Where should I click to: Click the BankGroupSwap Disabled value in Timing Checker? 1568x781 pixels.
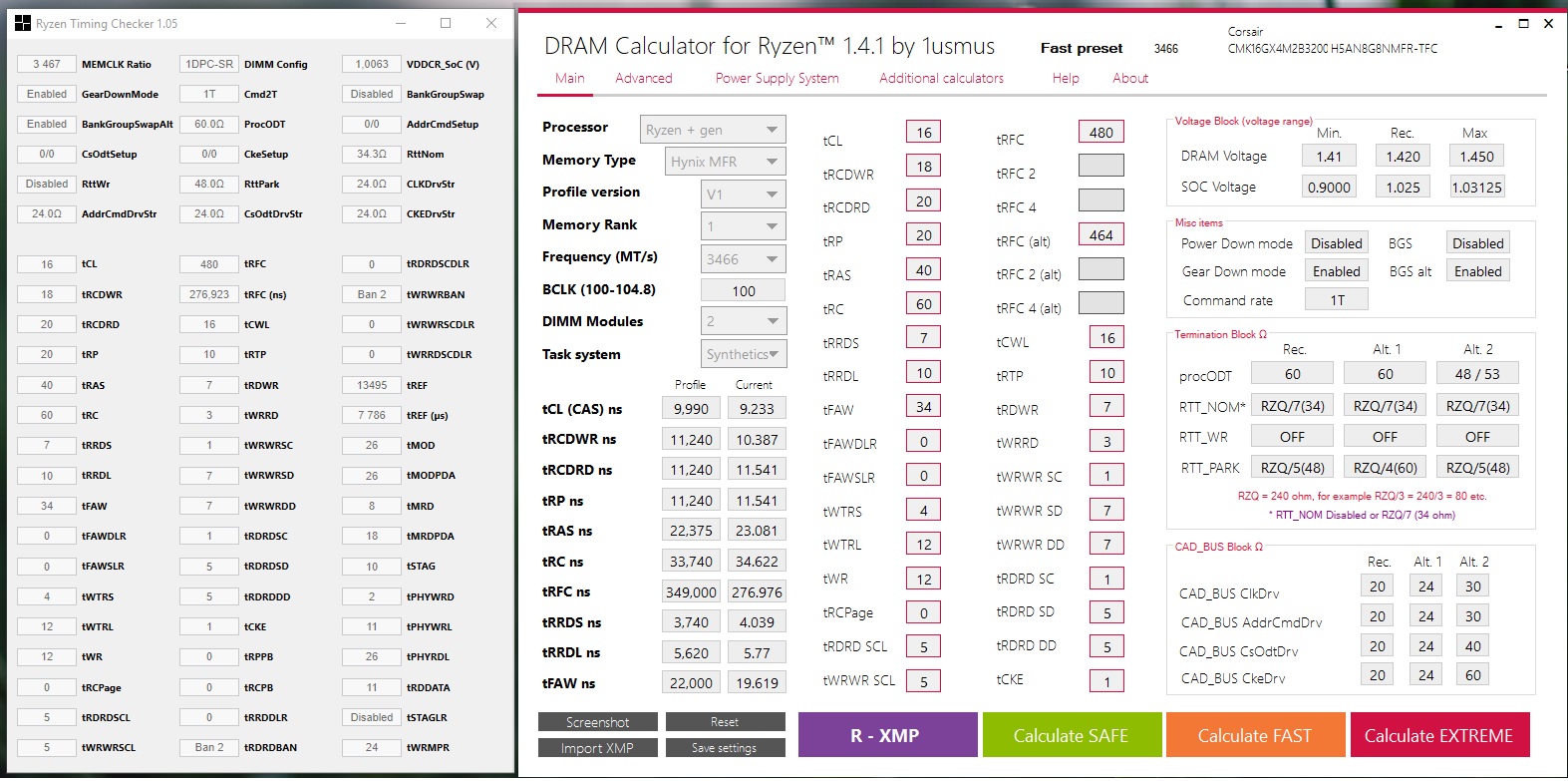pos(372,94)
